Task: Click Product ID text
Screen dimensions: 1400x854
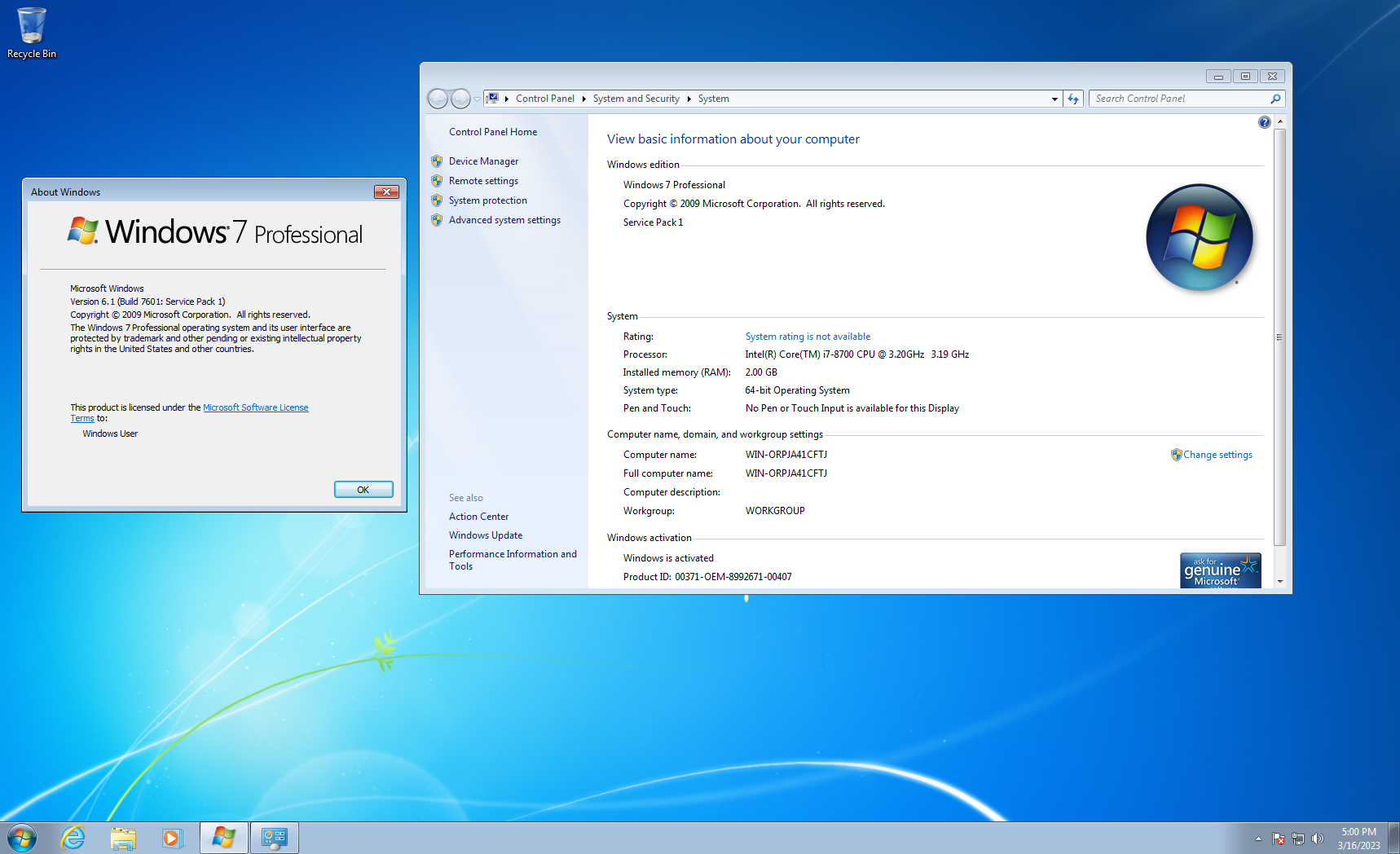Action: coord(707,577)
